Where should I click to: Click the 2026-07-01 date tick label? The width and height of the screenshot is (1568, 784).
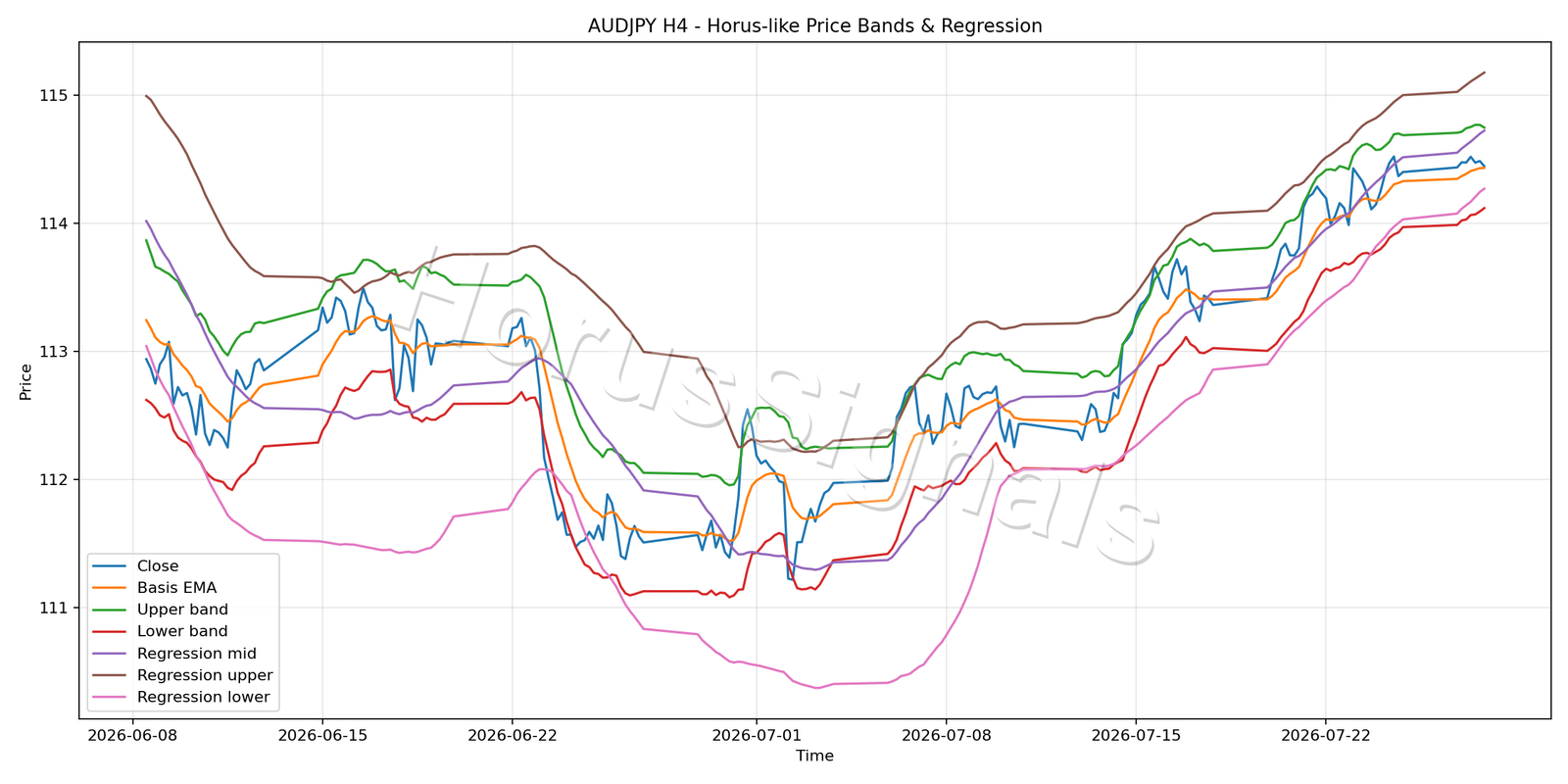(756, 734)
